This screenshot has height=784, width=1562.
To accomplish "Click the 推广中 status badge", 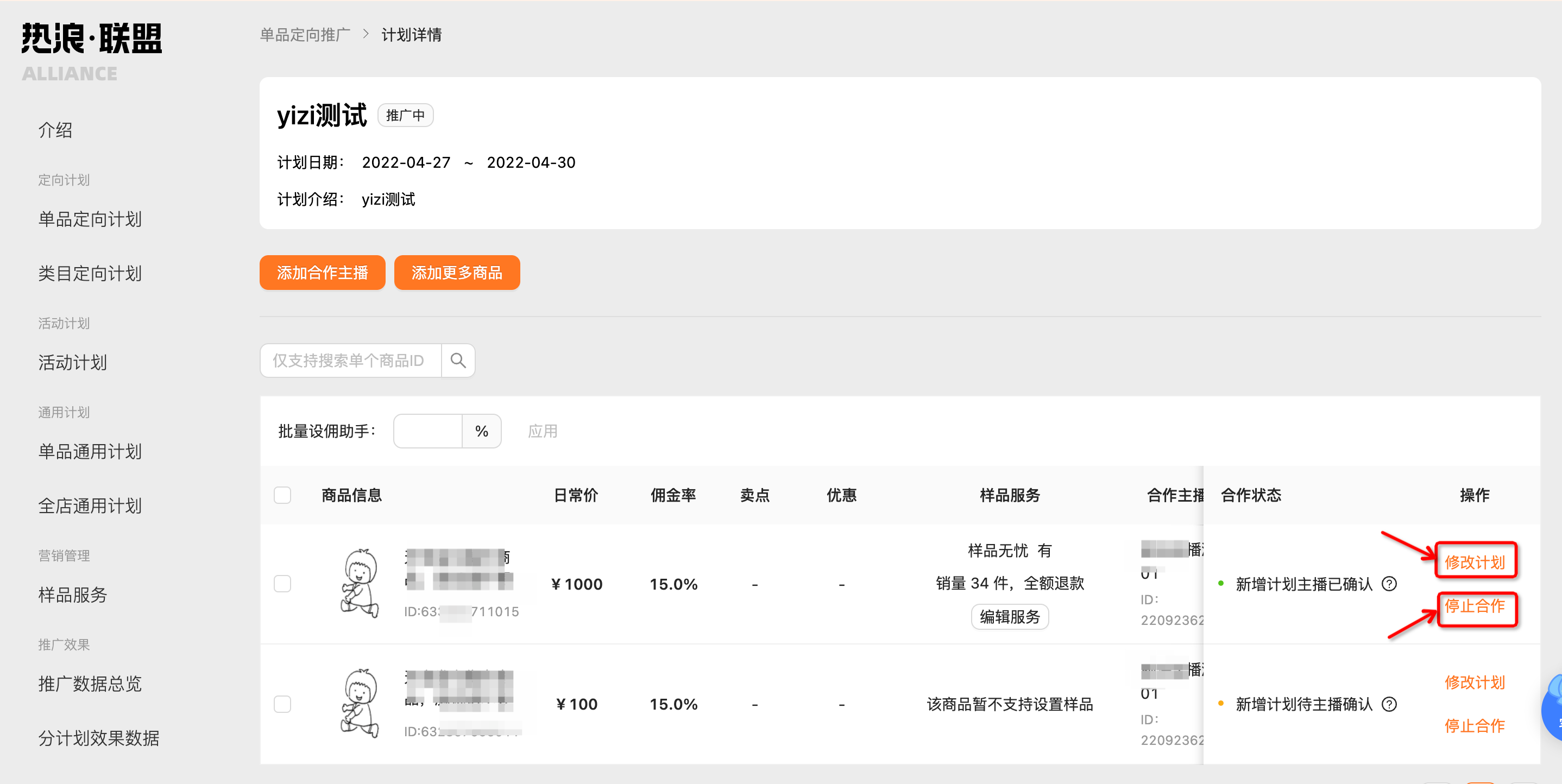I will click(405, 115).
